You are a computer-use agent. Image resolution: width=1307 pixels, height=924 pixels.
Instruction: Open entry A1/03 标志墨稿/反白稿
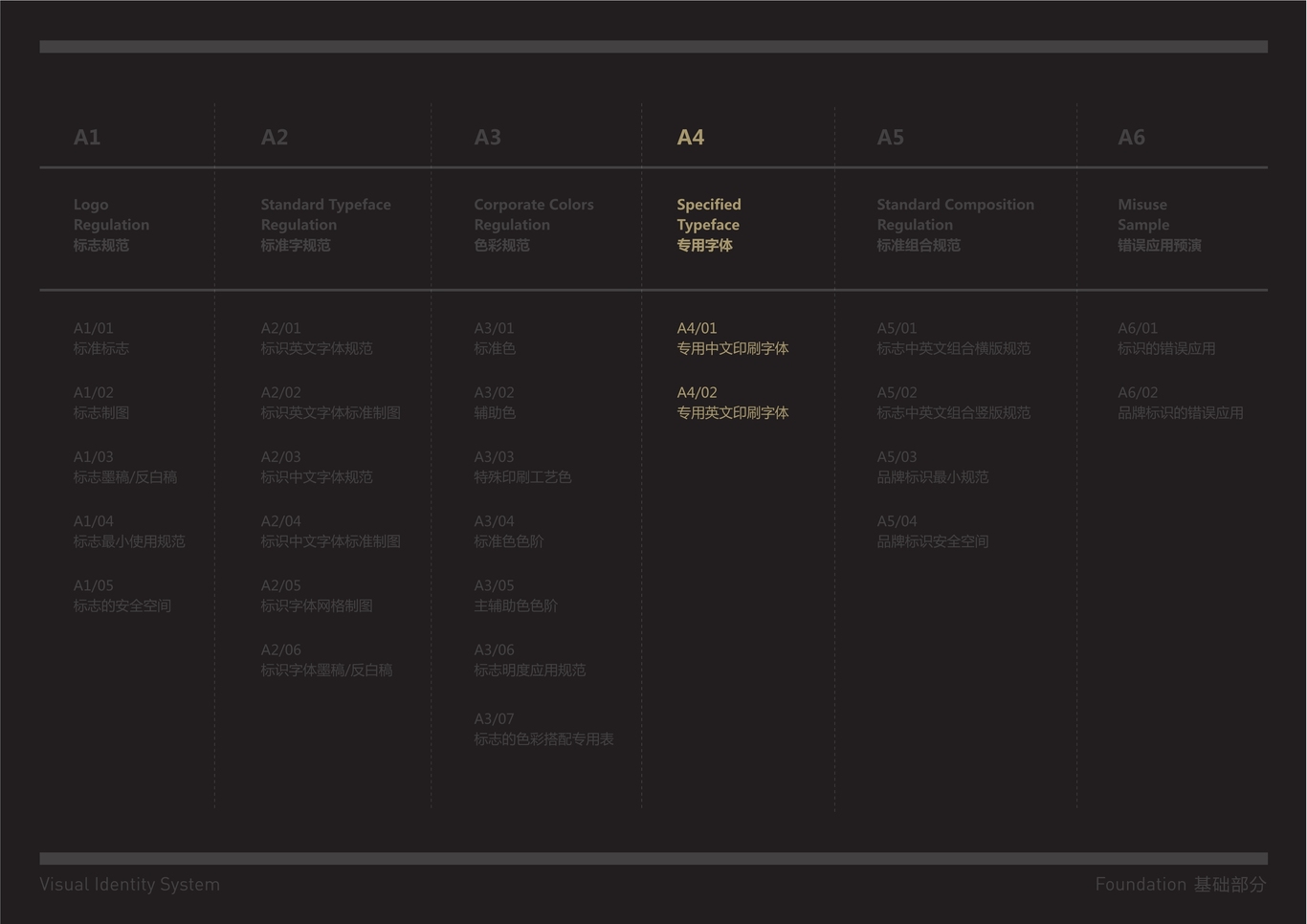pos(125,467)
